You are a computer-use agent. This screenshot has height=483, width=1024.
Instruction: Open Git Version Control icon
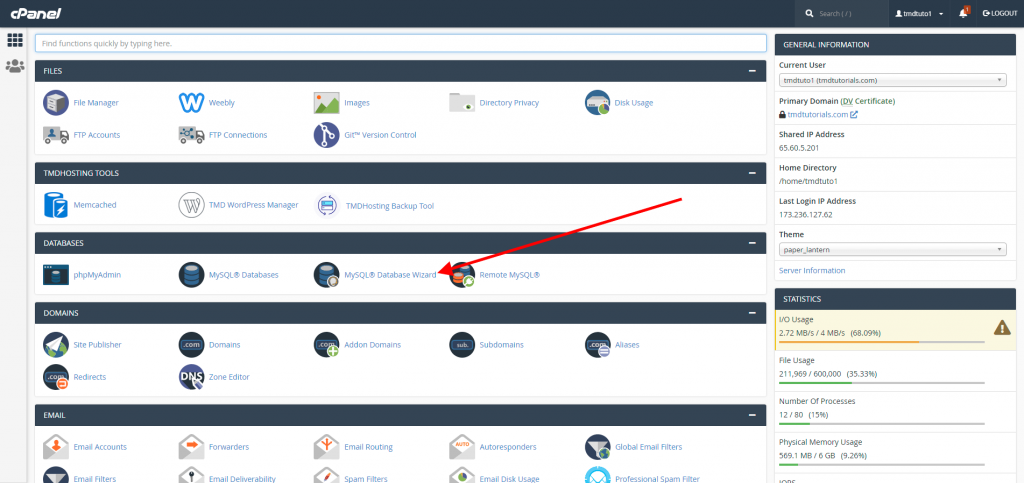(327, 135)
